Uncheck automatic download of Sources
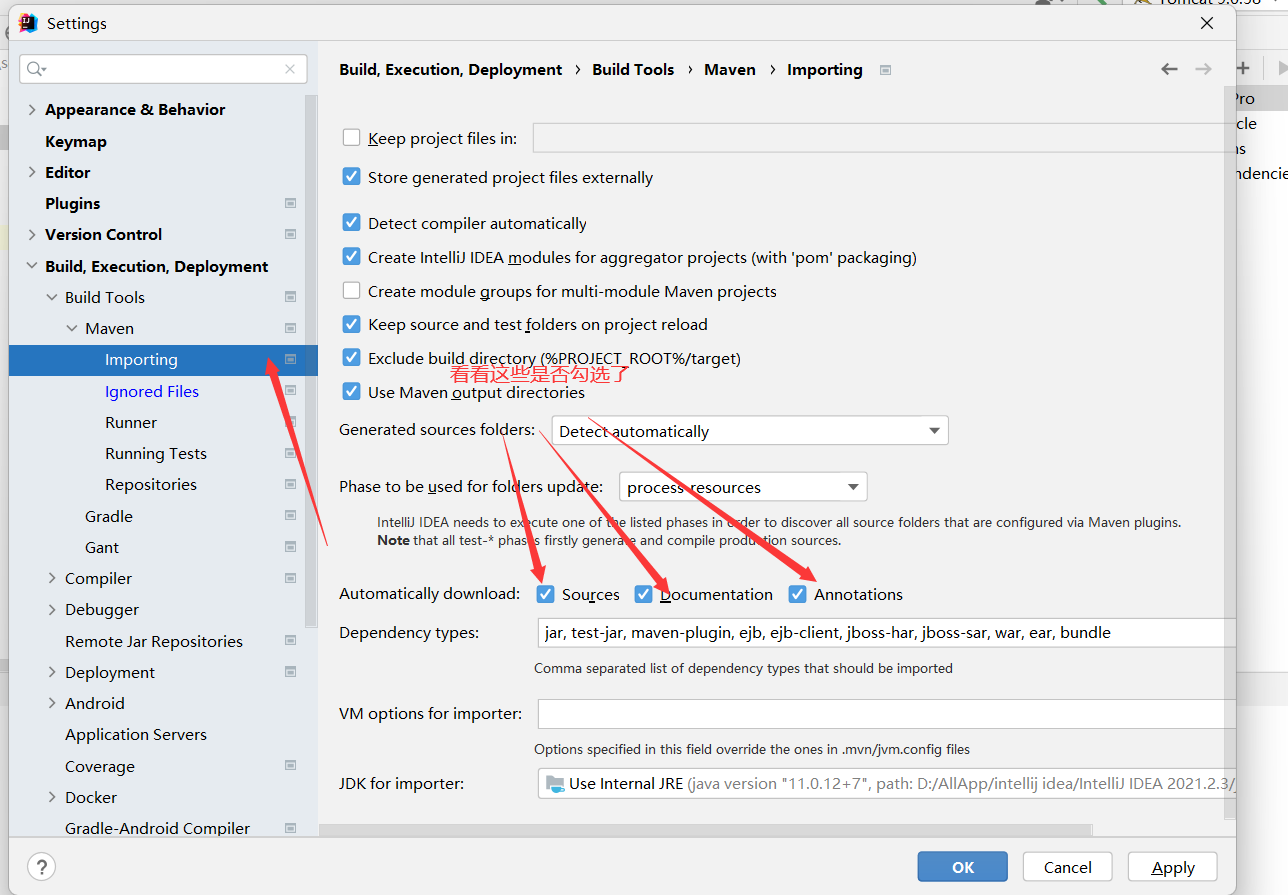This screenshot has width=1288, height=895. [545, 594]
